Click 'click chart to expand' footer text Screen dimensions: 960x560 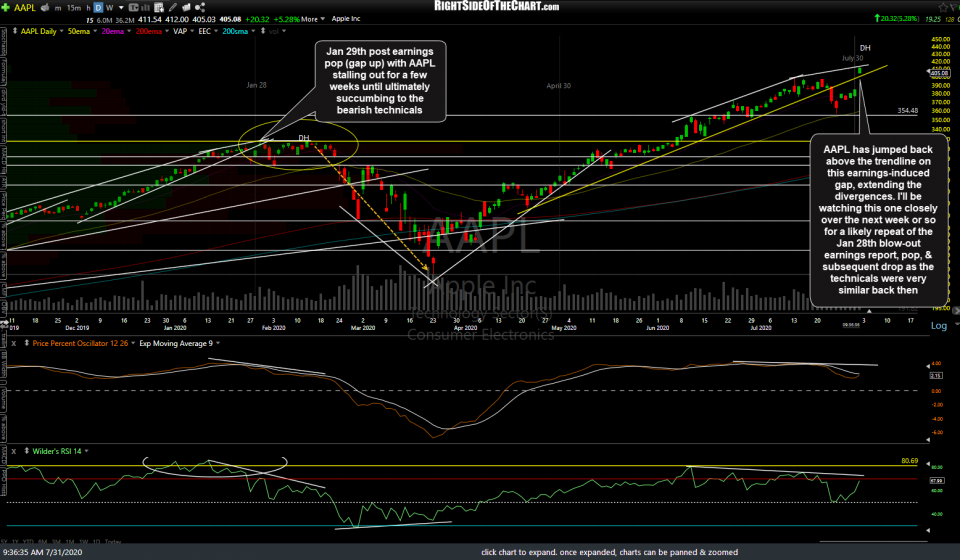pyautogui.click(x=609, y=552)
